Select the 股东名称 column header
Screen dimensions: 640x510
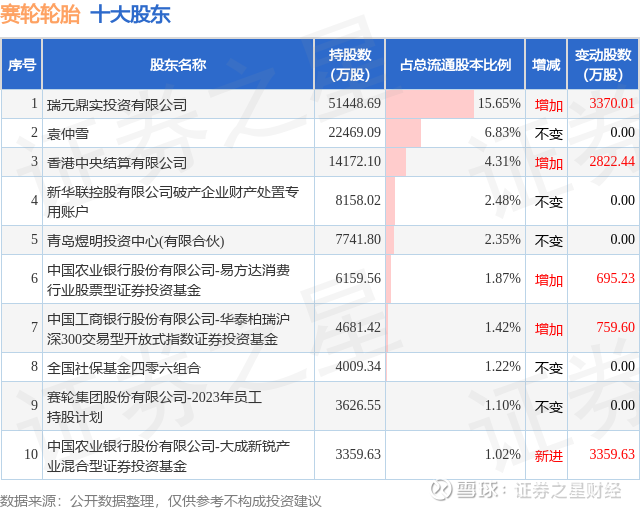coord(178,64)
